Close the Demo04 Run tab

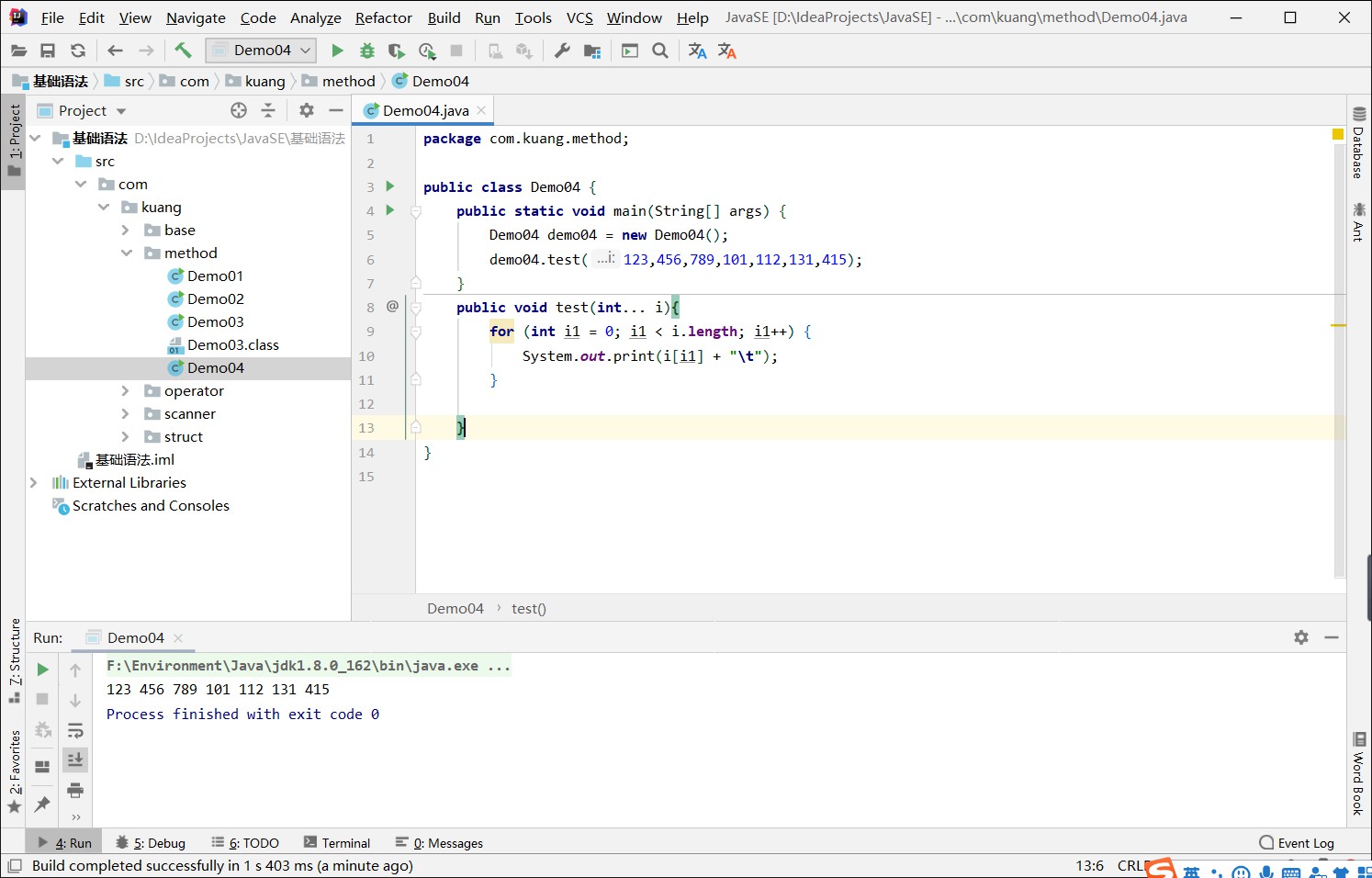(178, 637)
